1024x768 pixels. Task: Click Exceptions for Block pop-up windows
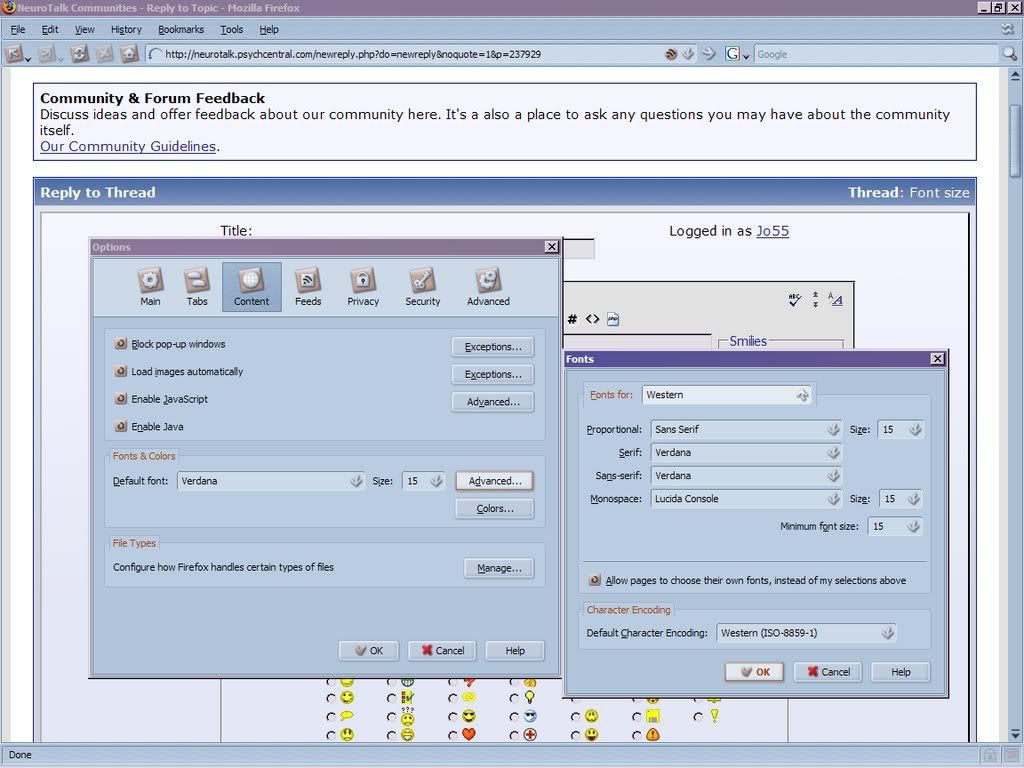click(493, 347)
